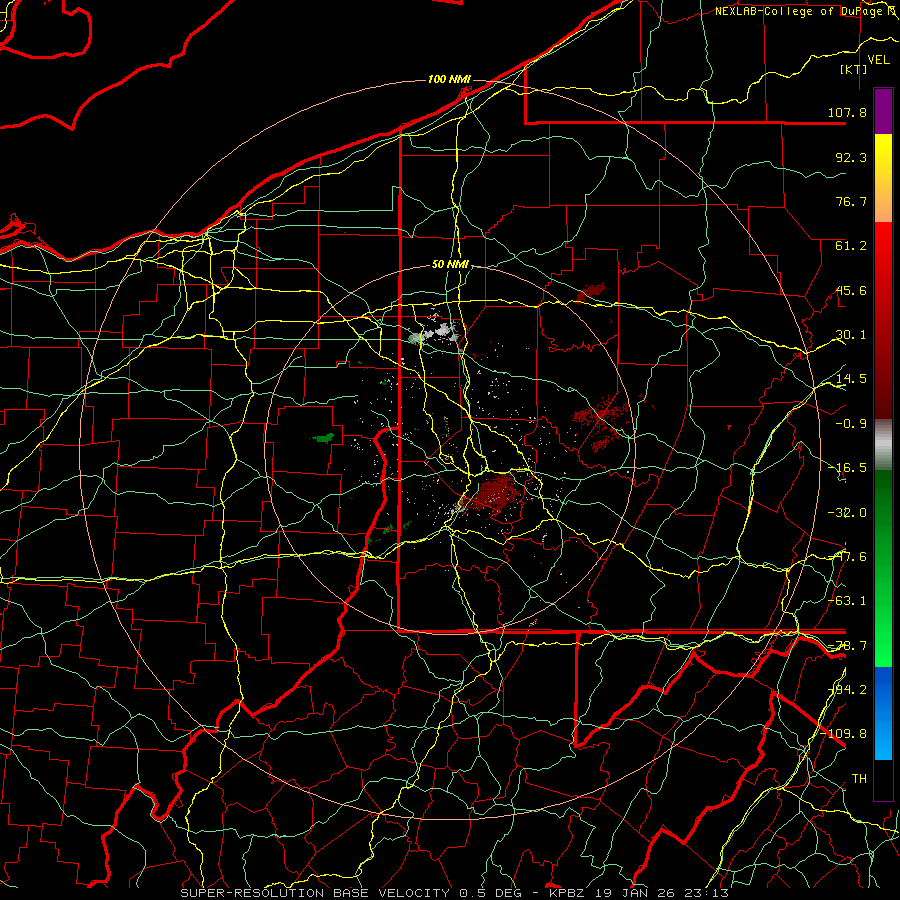Click the 107.8 legend value
The height and width of the screenshot is (900, 900).
click(x=847, y=112)
